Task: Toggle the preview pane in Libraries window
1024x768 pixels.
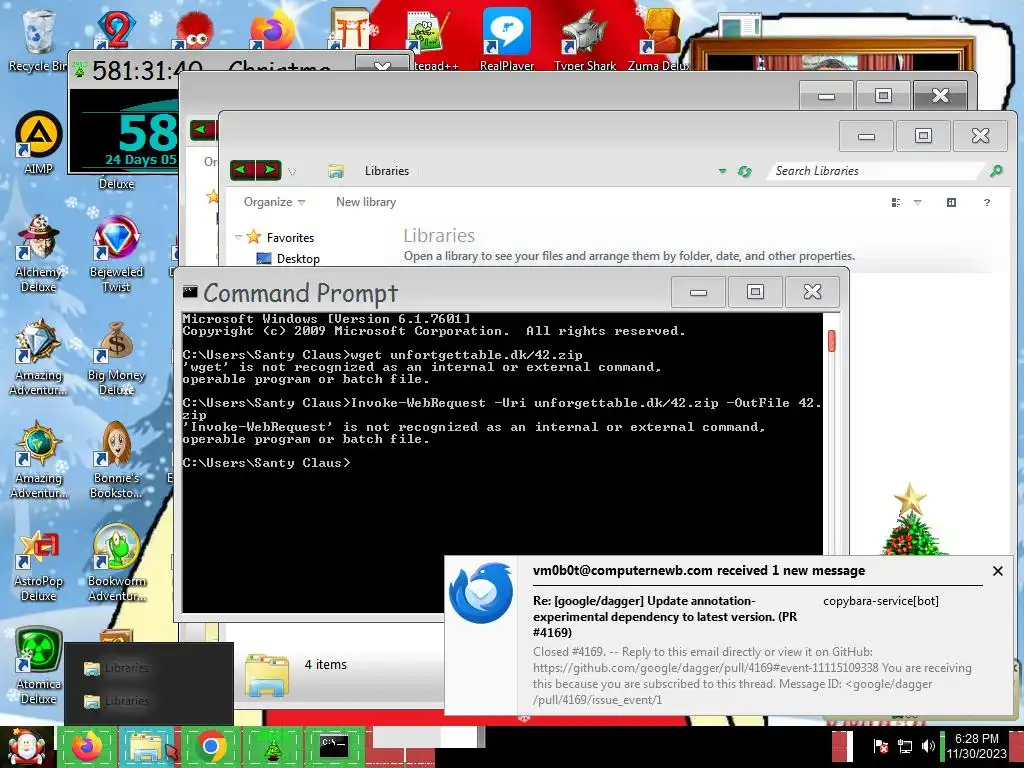Action: [952, 202]
